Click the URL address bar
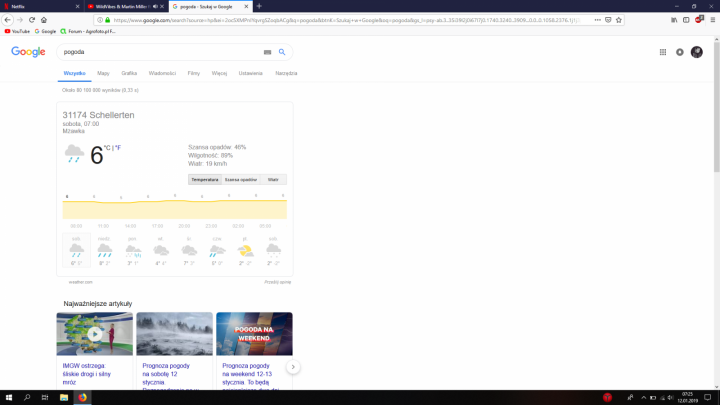 pos(351,20)
